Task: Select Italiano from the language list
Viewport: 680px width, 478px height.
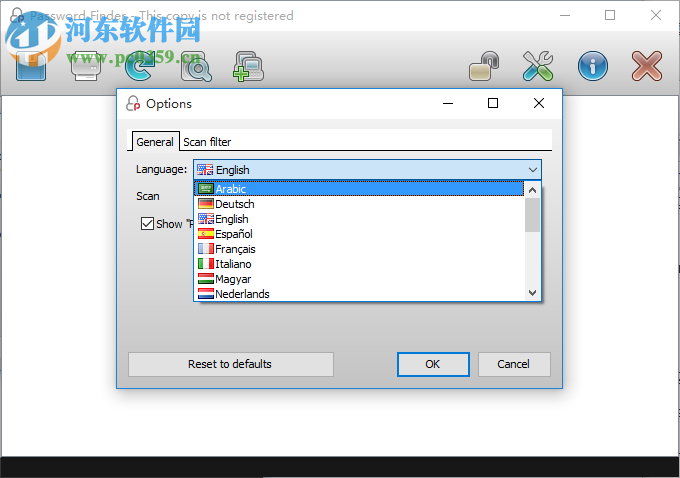Action: click(x=359, y=264)
